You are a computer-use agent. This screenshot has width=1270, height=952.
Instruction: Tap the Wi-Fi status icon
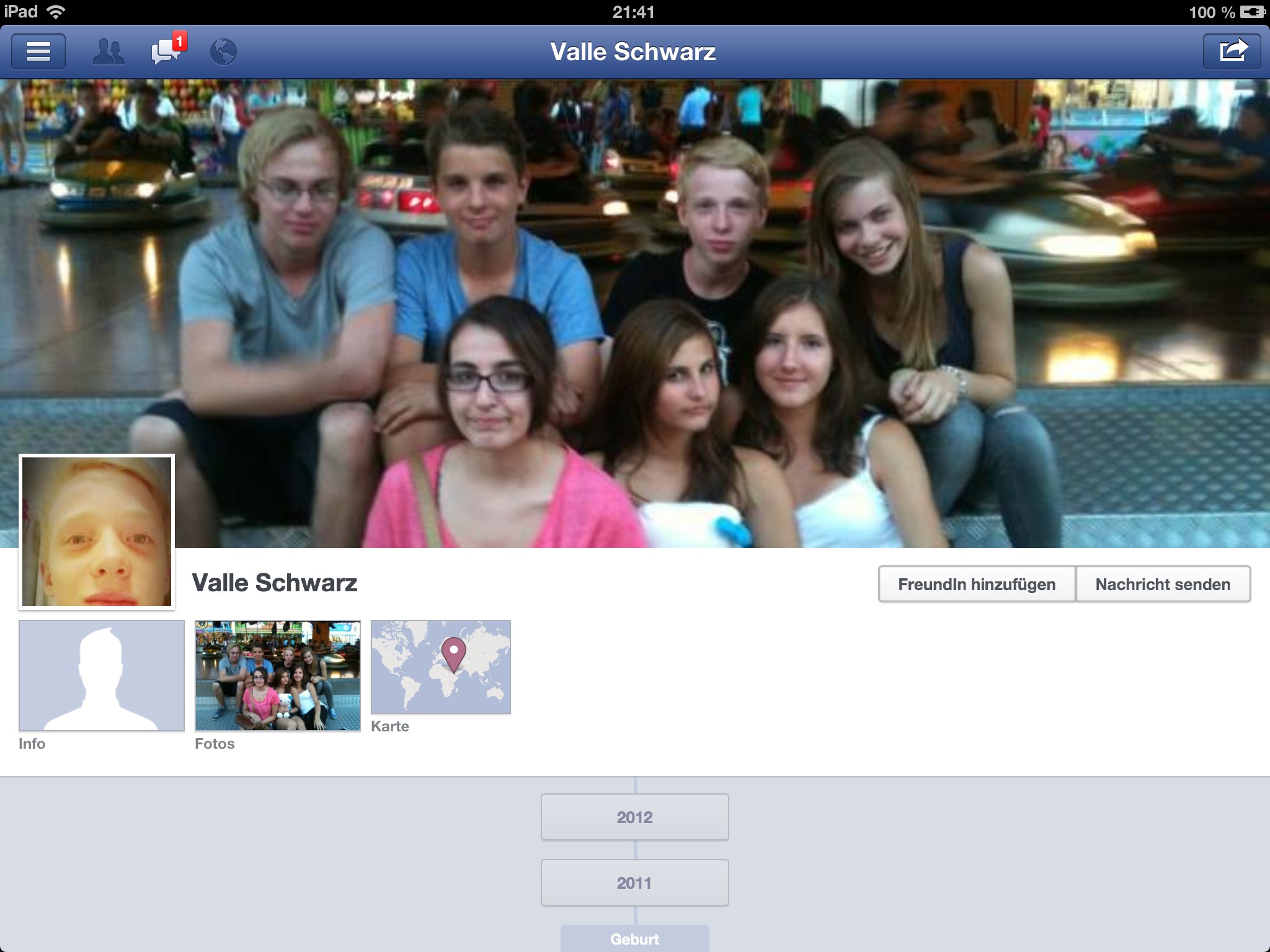pos(56,12)
